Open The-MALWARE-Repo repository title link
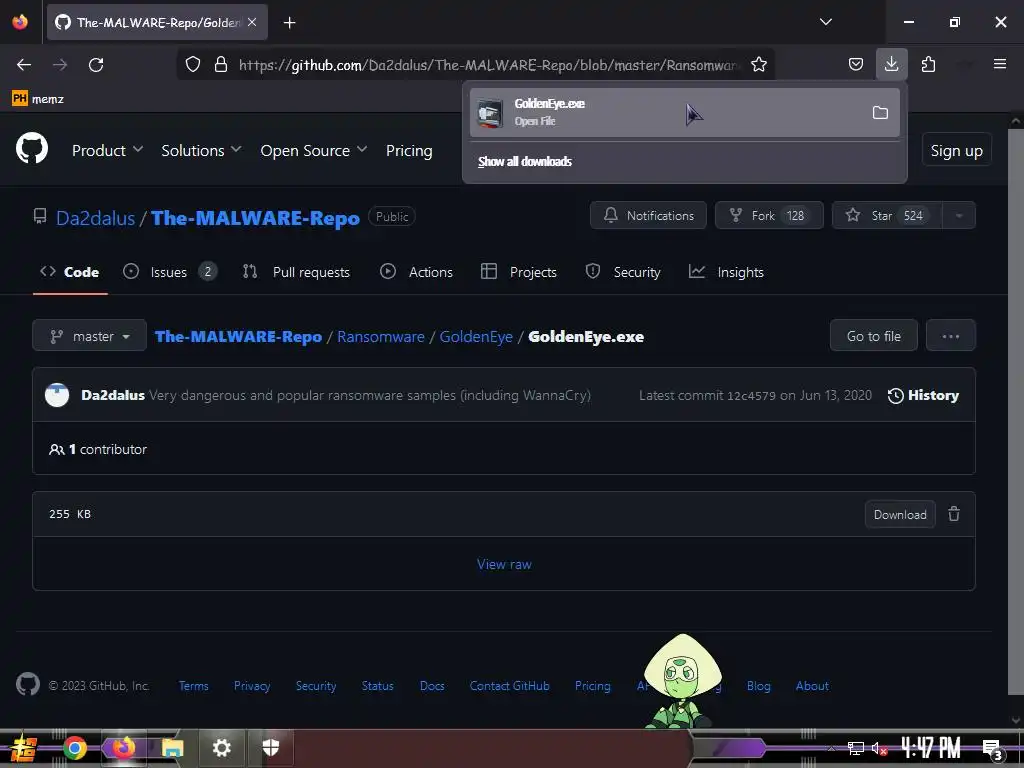 tap(255, 217)
